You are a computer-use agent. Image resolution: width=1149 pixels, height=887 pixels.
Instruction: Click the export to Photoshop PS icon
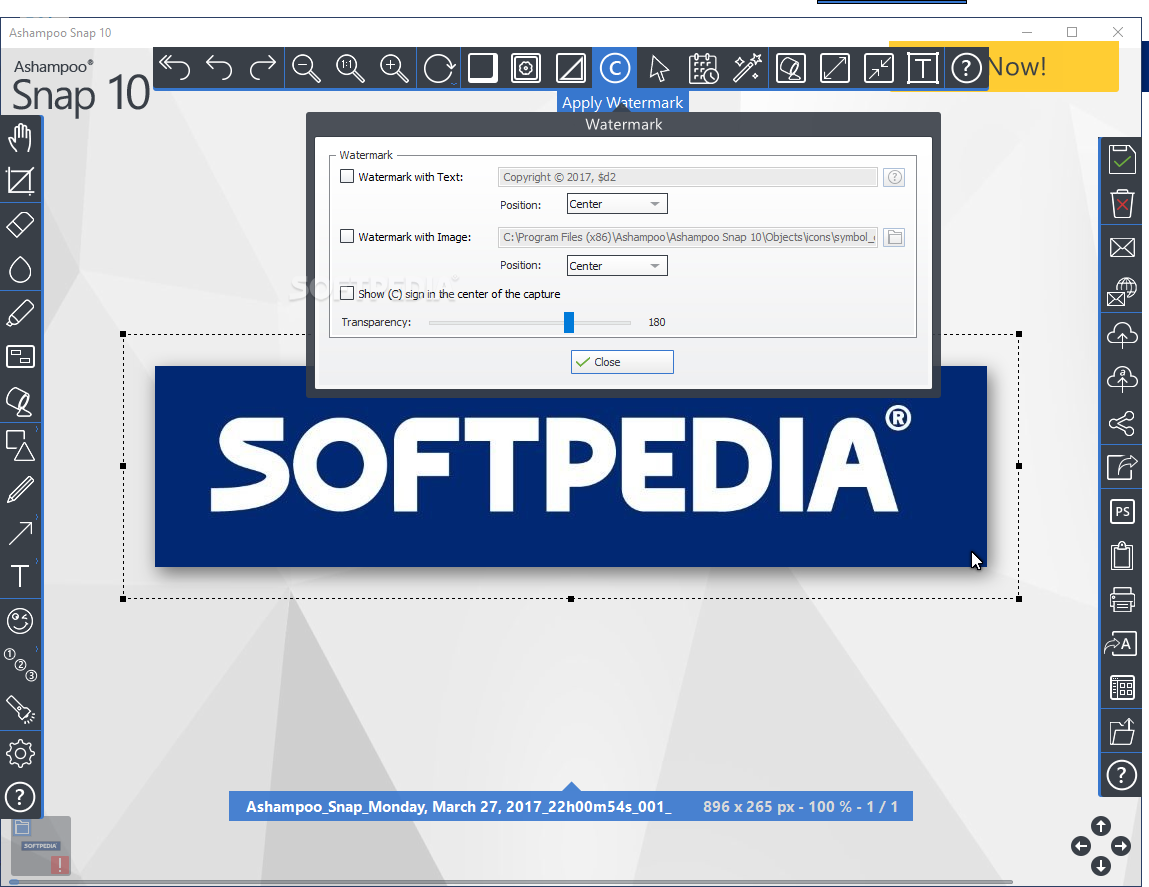[x=1122, y=511]
